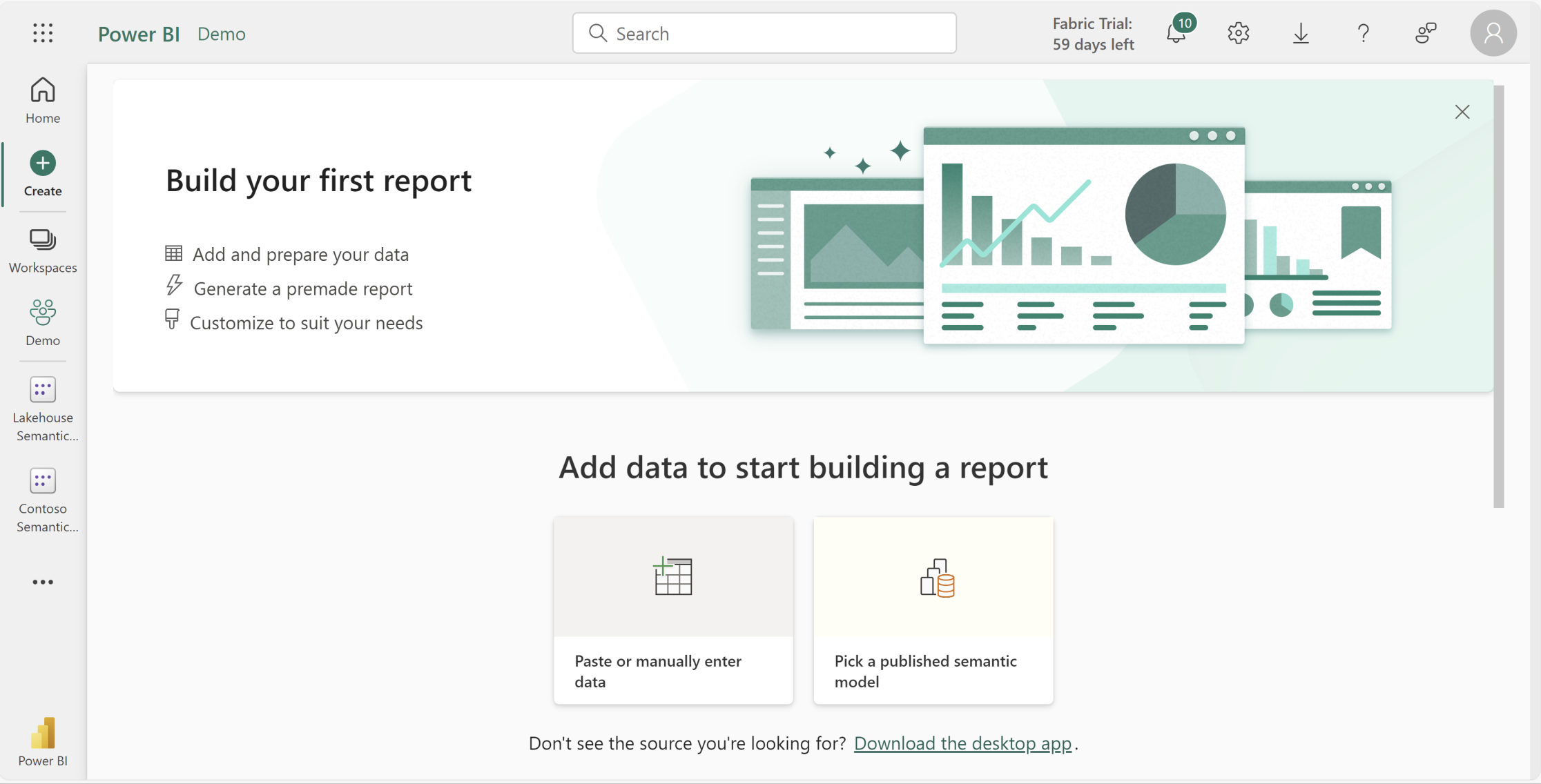Select the Create item in sidebar
Screen dimensions: 1541x784
[43, 174]
